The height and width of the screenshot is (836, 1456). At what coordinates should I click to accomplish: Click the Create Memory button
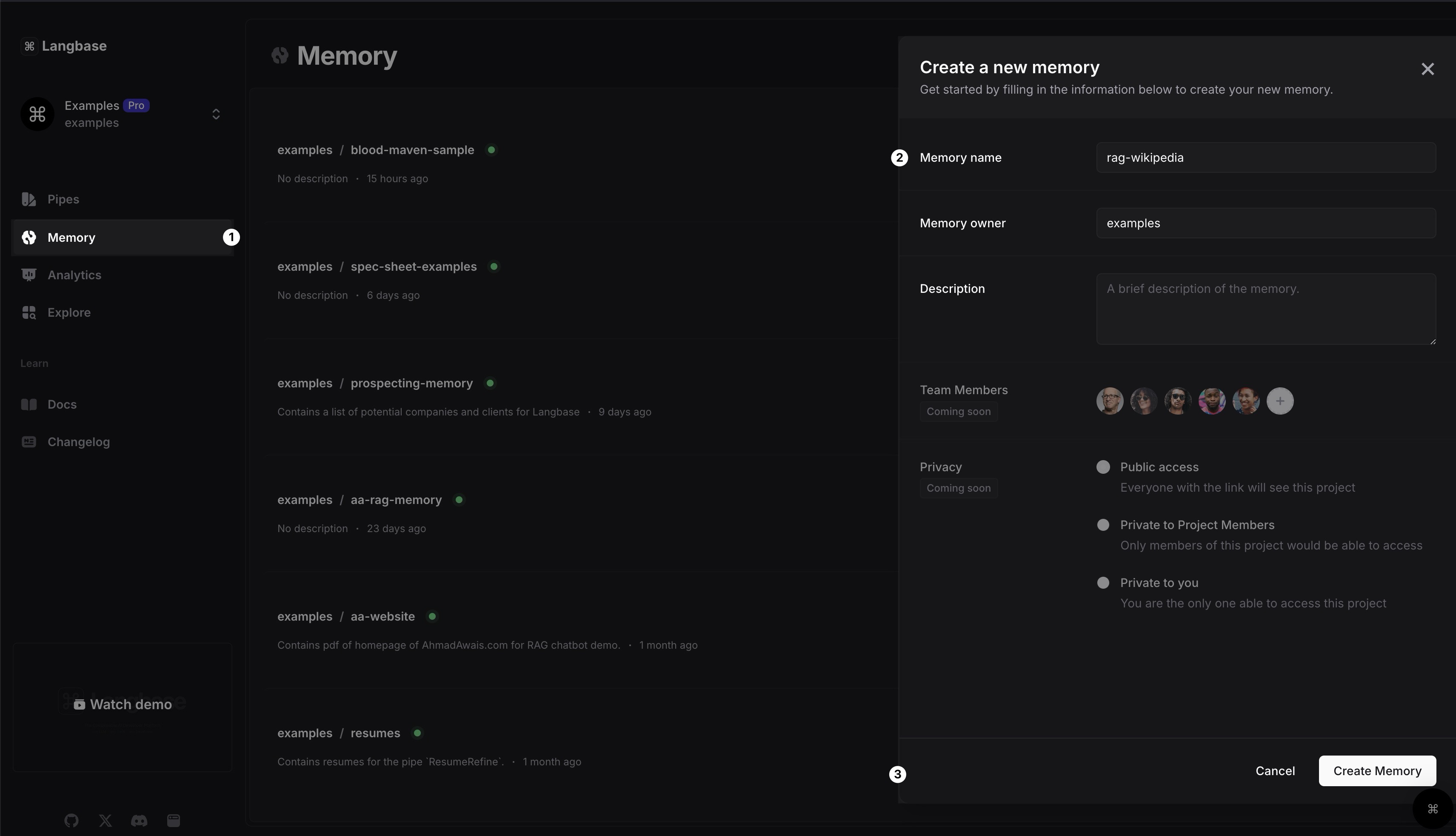[x=1377, y=770]
